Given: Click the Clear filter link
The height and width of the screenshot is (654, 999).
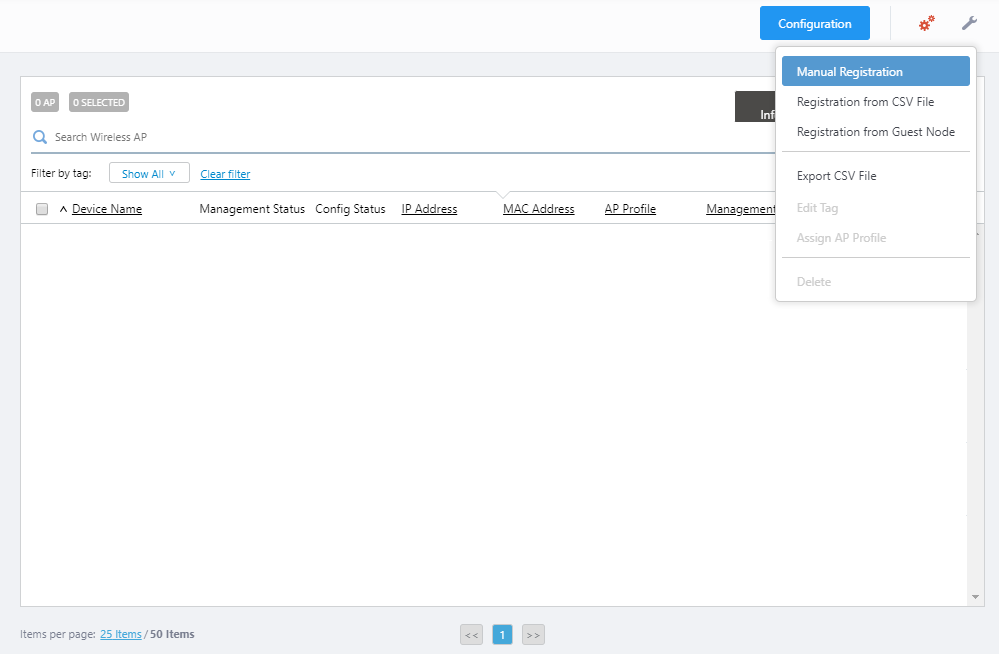Looking at the screenshot, I should [225, 174].
